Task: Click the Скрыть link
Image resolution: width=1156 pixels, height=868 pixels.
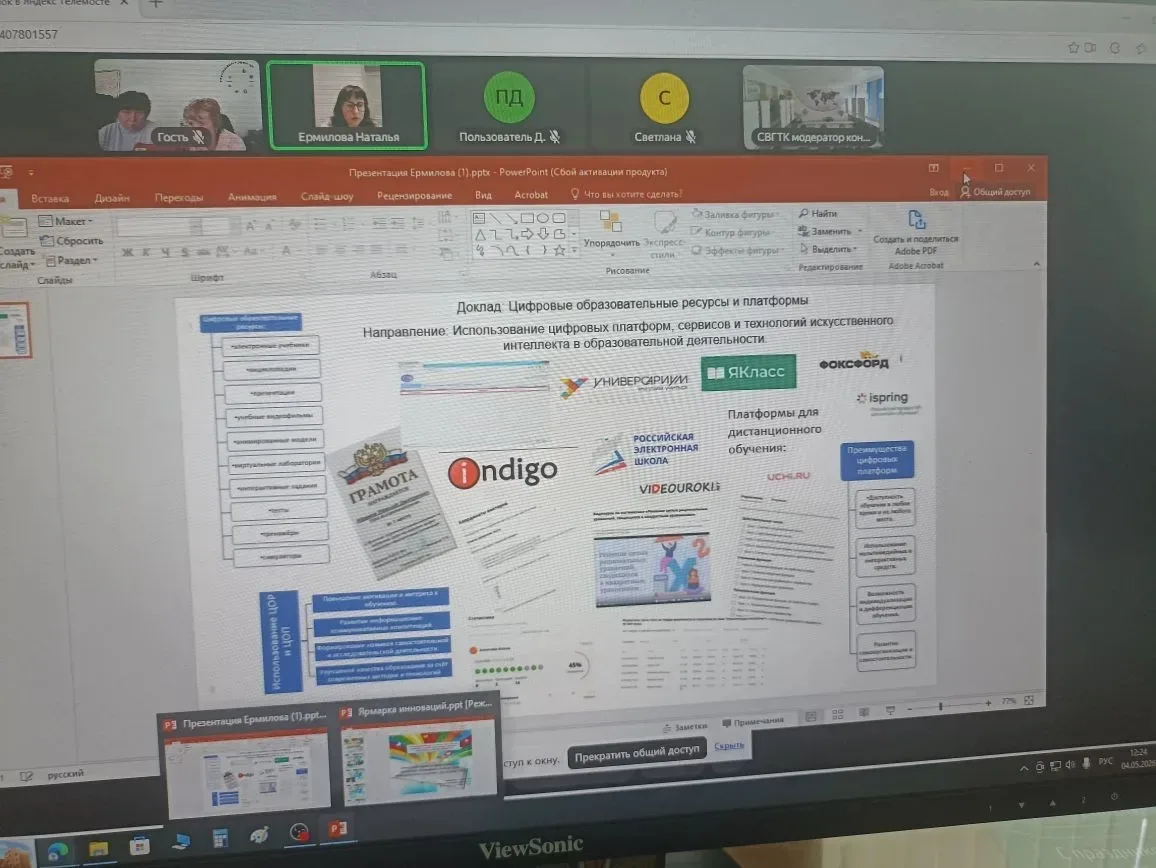Action: (729, 746)
